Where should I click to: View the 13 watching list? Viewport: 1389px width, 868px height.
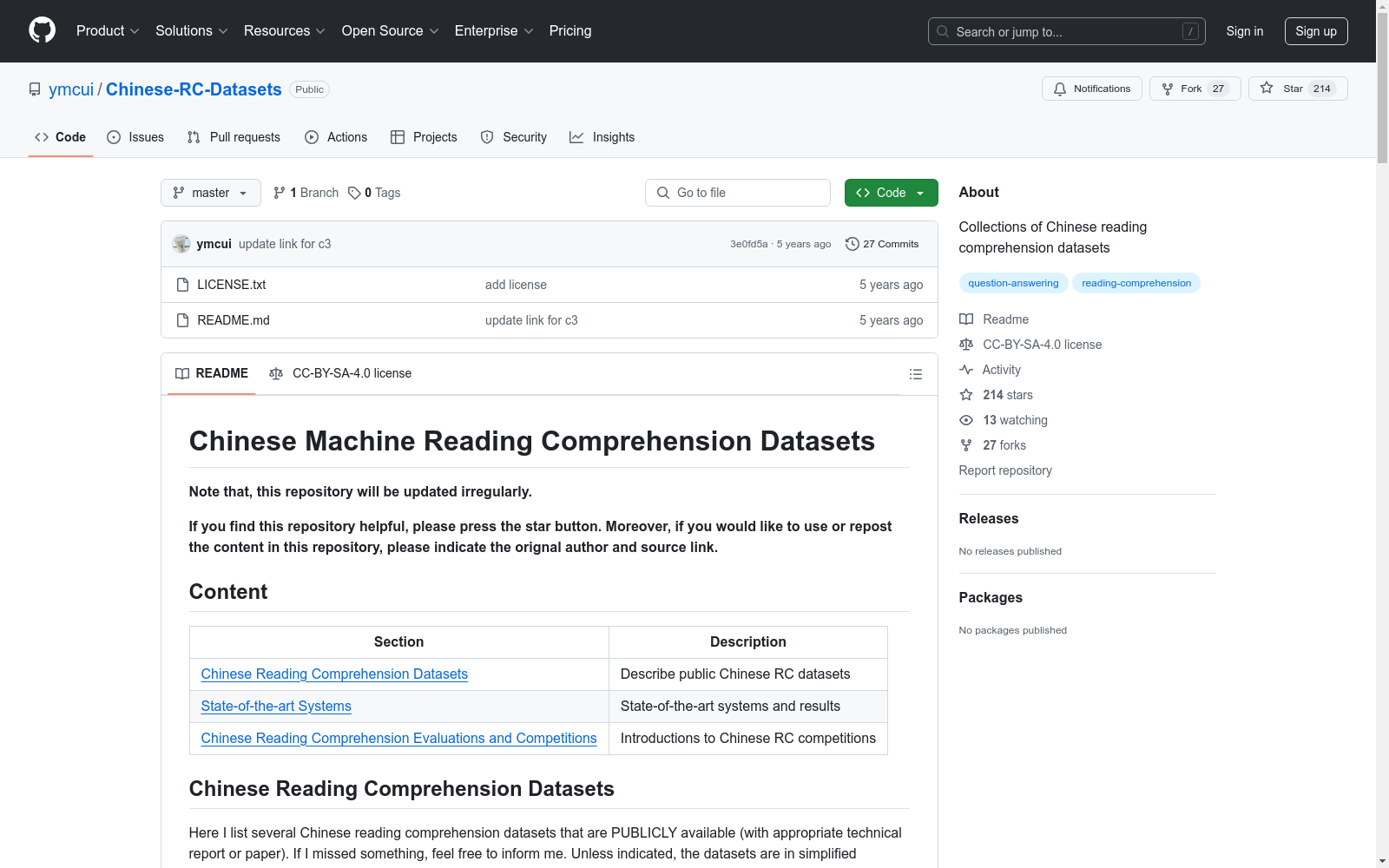[x=1004, y=420]
